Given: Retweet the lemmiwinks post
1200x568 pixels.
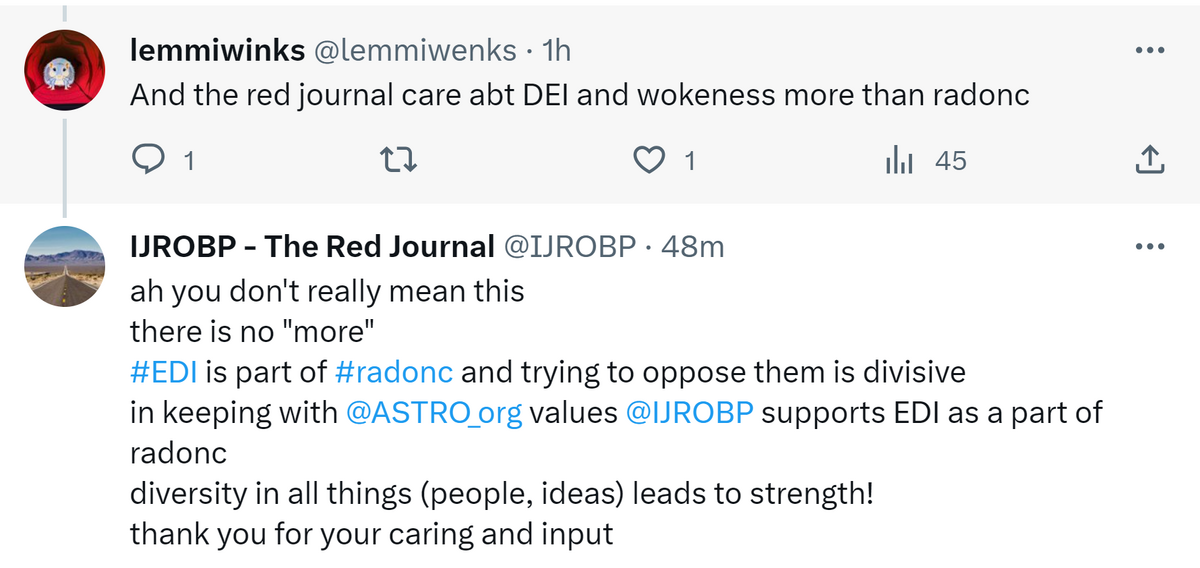Looking at the screenshot, I should [399, 159].
